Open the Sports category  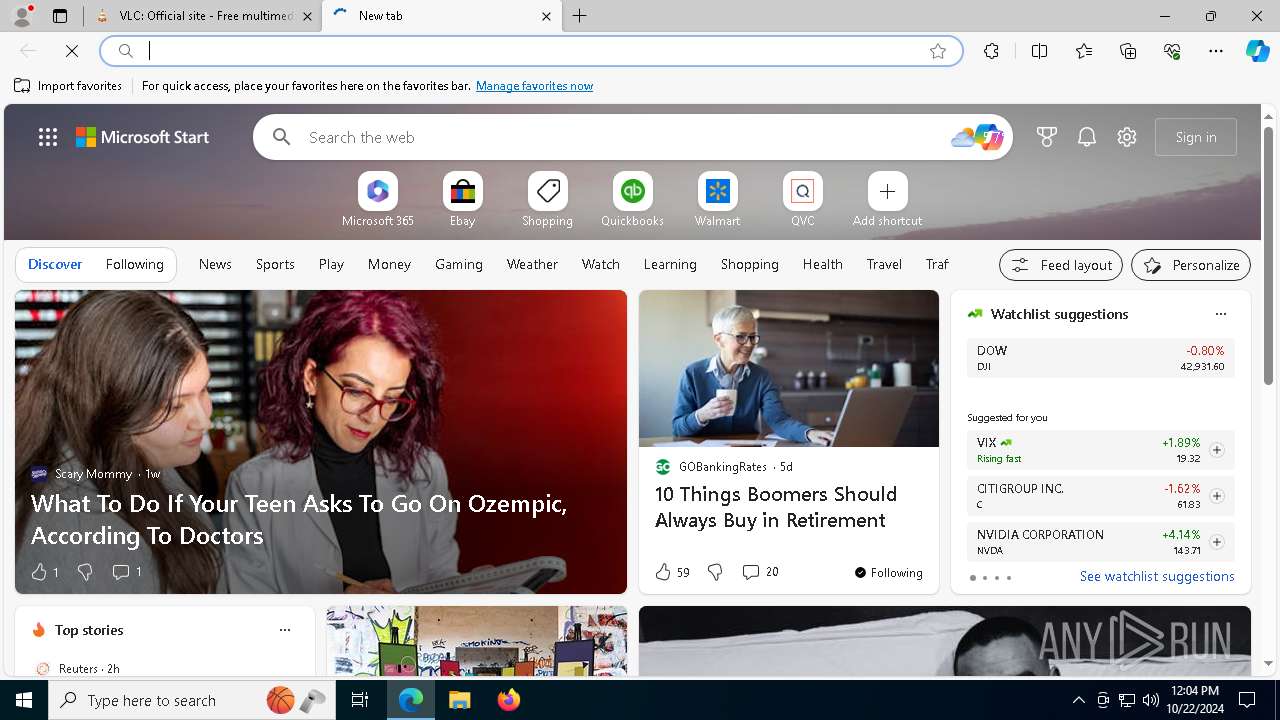click(x=275, y=264)
